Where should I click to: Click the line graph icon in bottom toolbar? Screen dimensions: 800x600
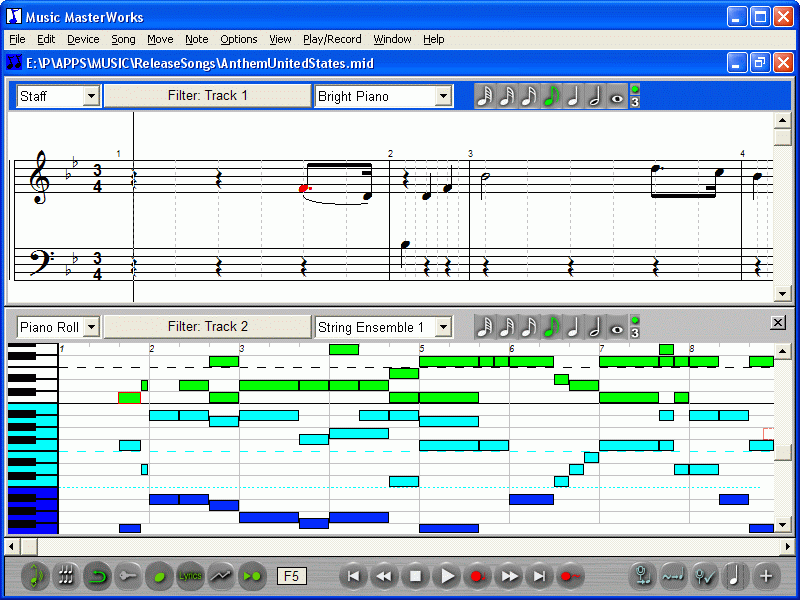point(221,577)
